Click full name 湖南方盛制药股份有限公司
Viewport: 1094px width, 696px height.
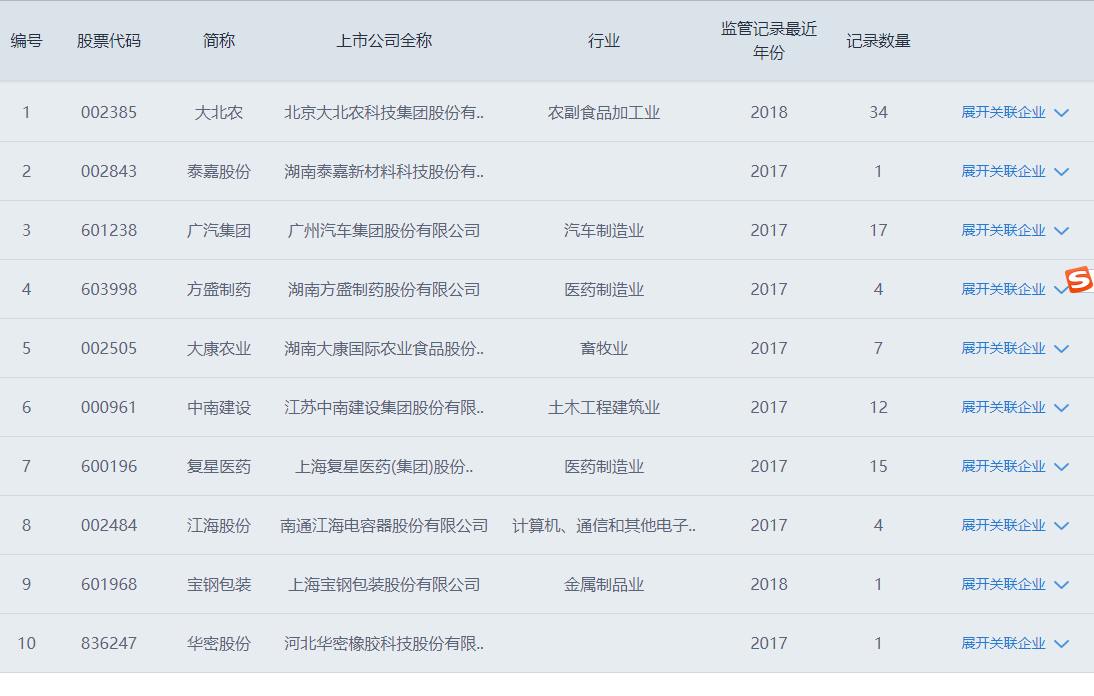point(384,289)
